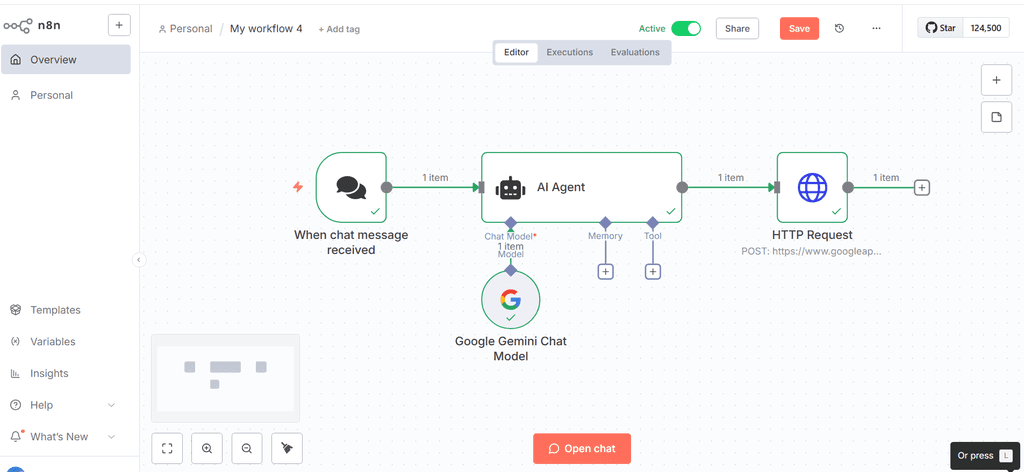Switch to the Executions tab
The height and width of the screenshot is (472, 1024).
(569, 52)
